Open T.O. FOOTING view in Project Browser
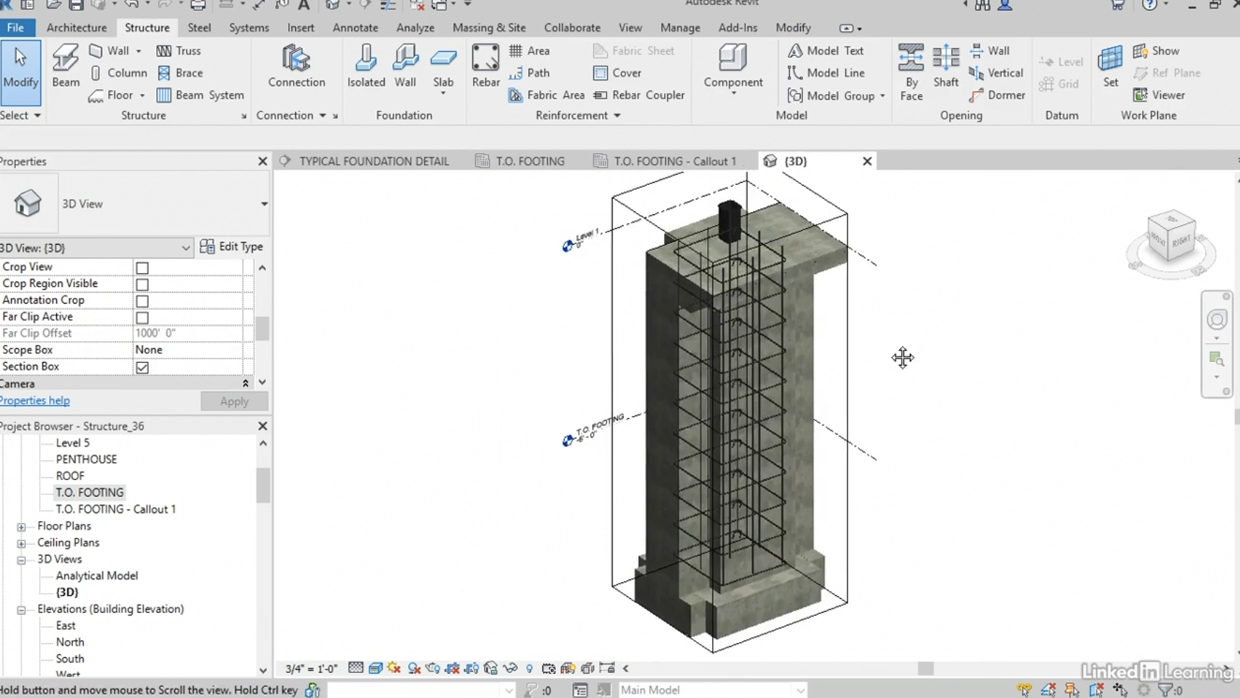Viewport: 1240px width, 698px height. (x=90, y=493)
